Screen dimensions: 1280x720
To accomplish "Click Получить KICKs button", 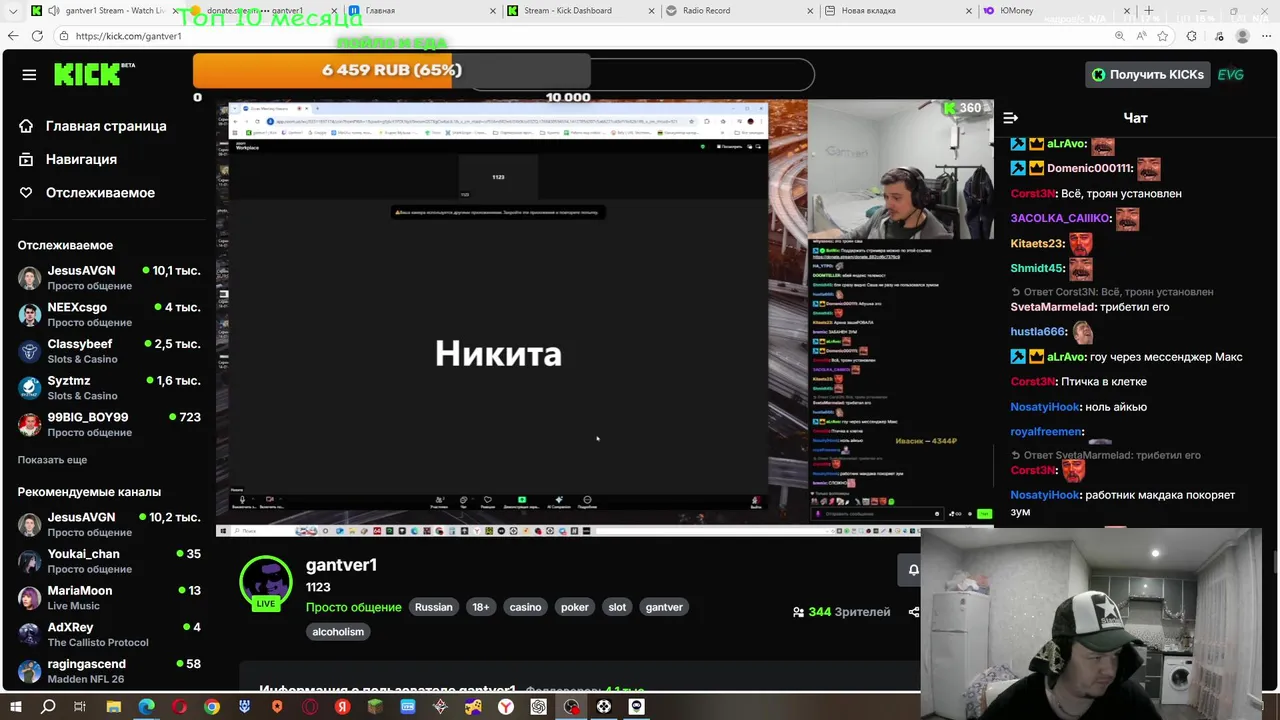I will tap(1147, 74).
